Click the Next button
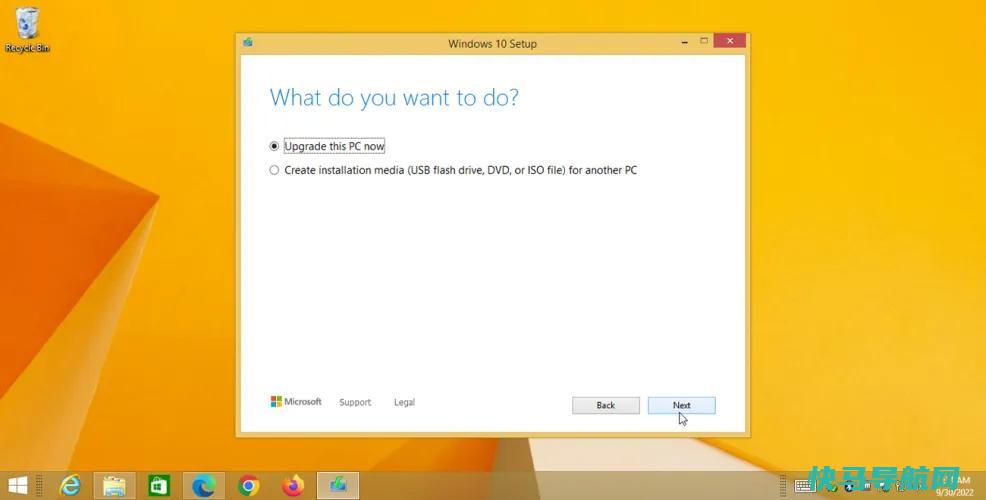986x500 pixels. [682, 405]
